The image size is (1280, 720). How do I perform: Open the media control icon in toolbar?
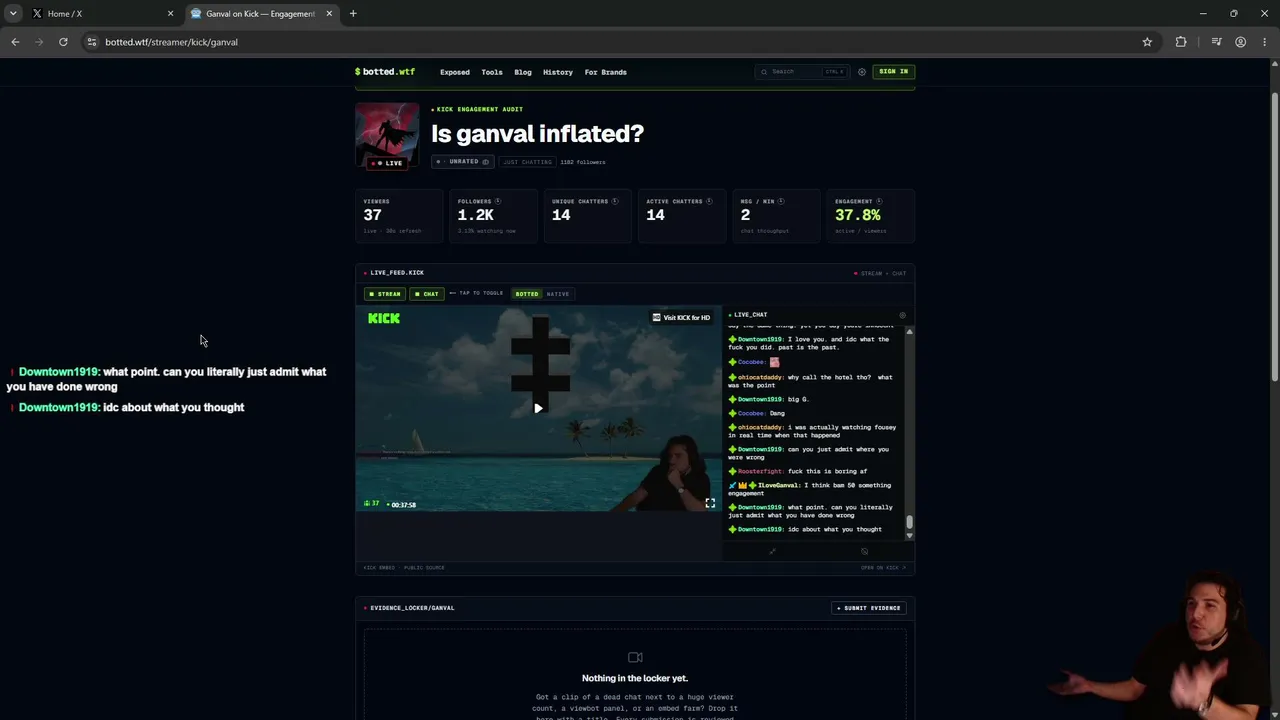tap(1216, 42)
